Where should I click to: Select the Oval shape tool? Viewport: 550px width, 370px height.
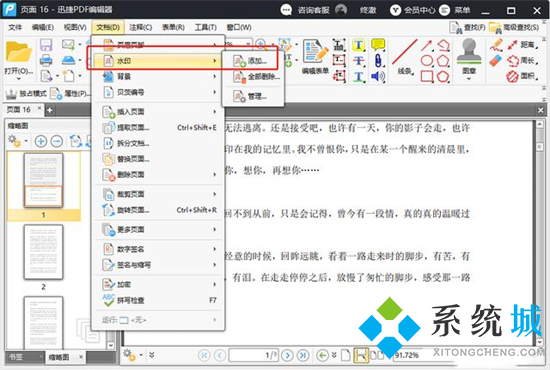427,60
